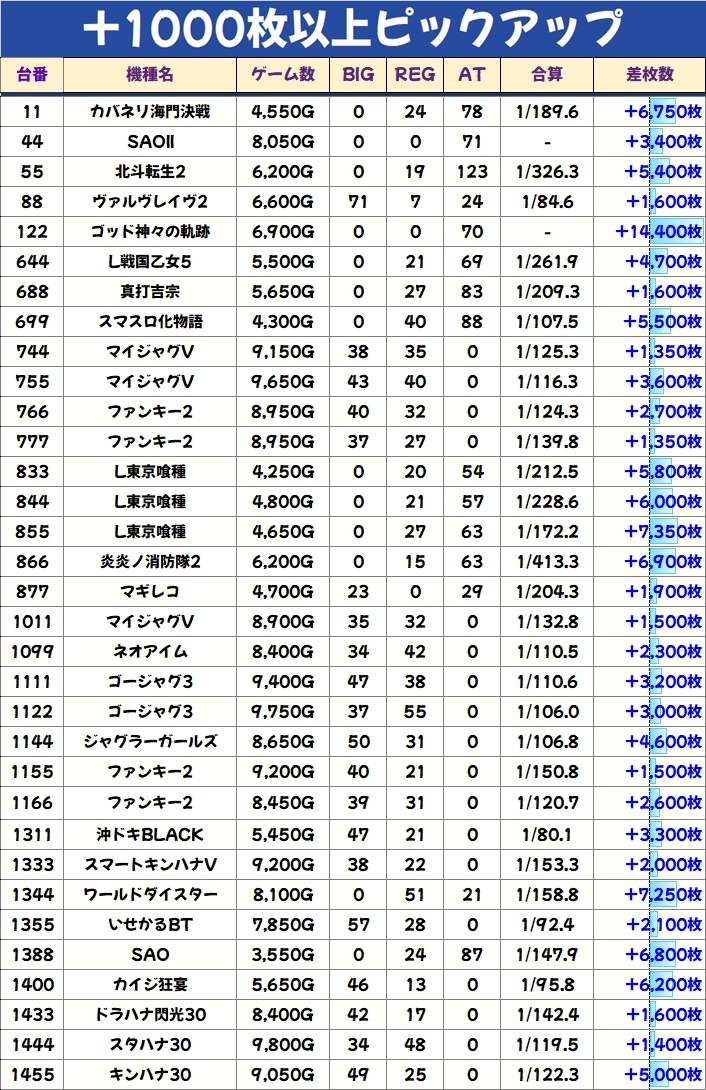Click machine number 777
Viewport: 706px width, 1090px height.
coord(32,441)
